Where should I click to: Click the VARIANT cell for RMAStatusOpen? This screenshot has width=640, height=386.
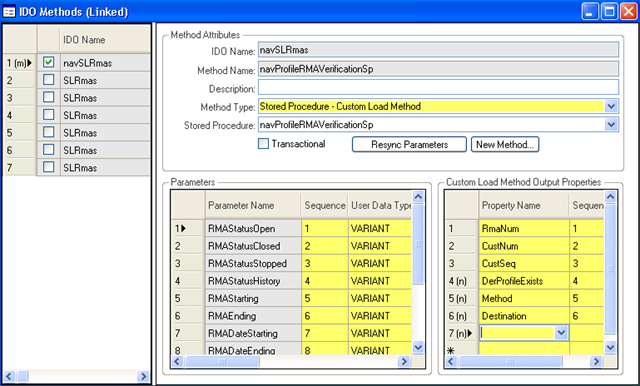pos(380,228)
